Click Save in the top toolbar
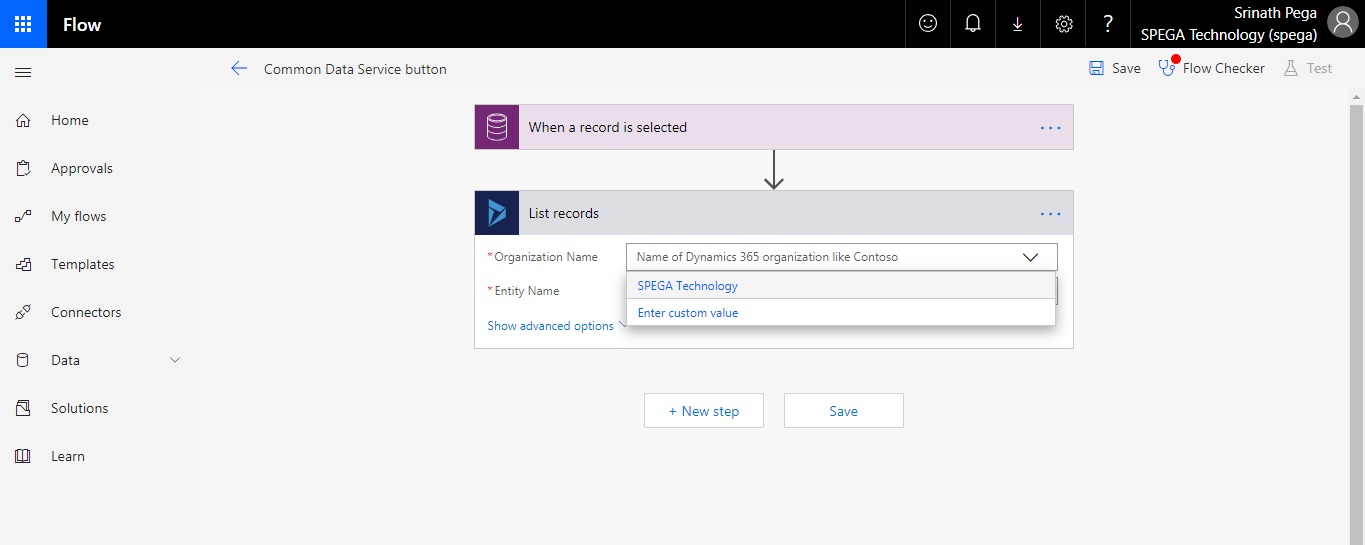Viewport: 1365px width, 545px height. pyautogui.click(x=1114, y=69)
